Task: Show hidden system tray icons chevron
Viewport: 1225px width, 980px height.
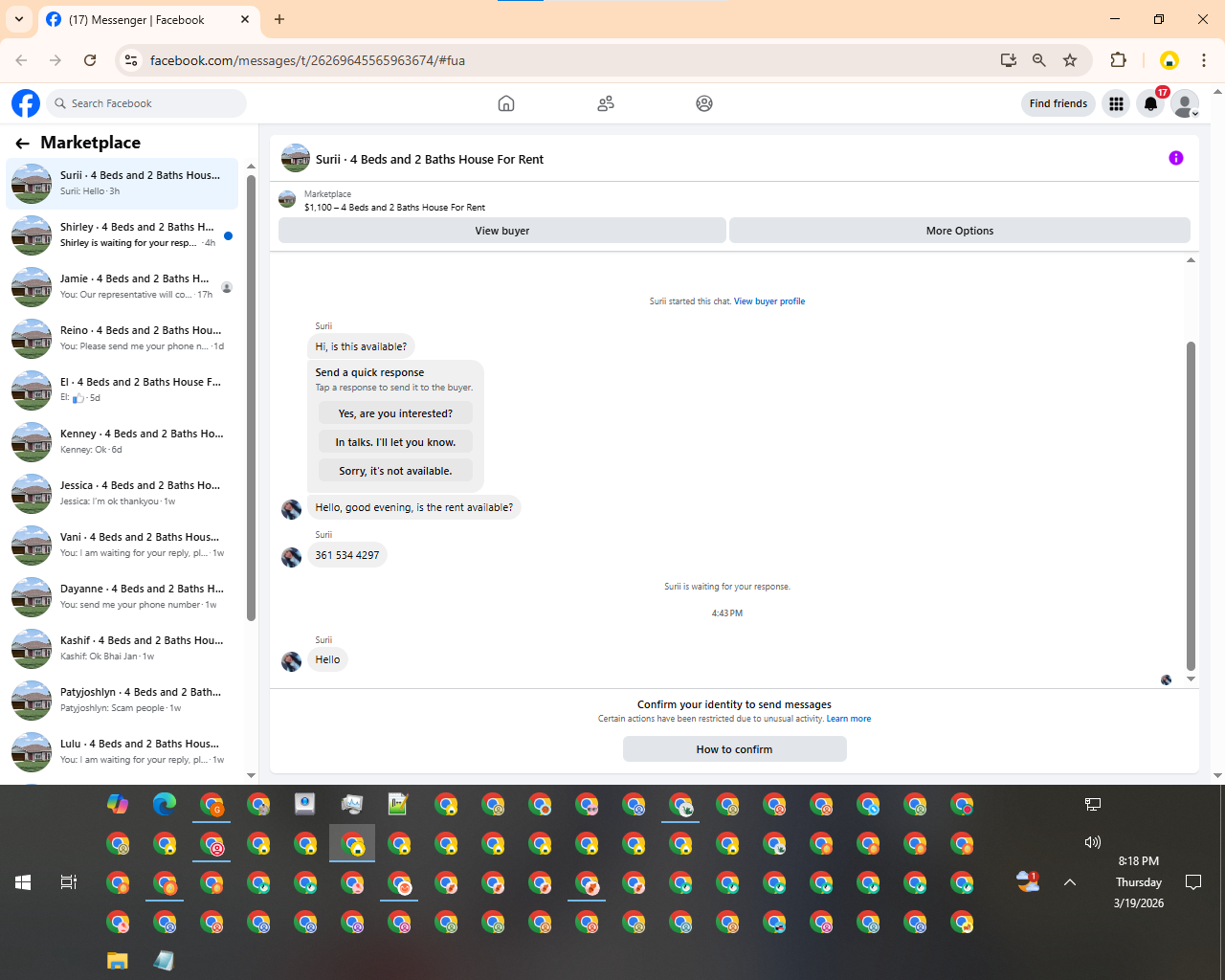Action: coord(1070,882)
